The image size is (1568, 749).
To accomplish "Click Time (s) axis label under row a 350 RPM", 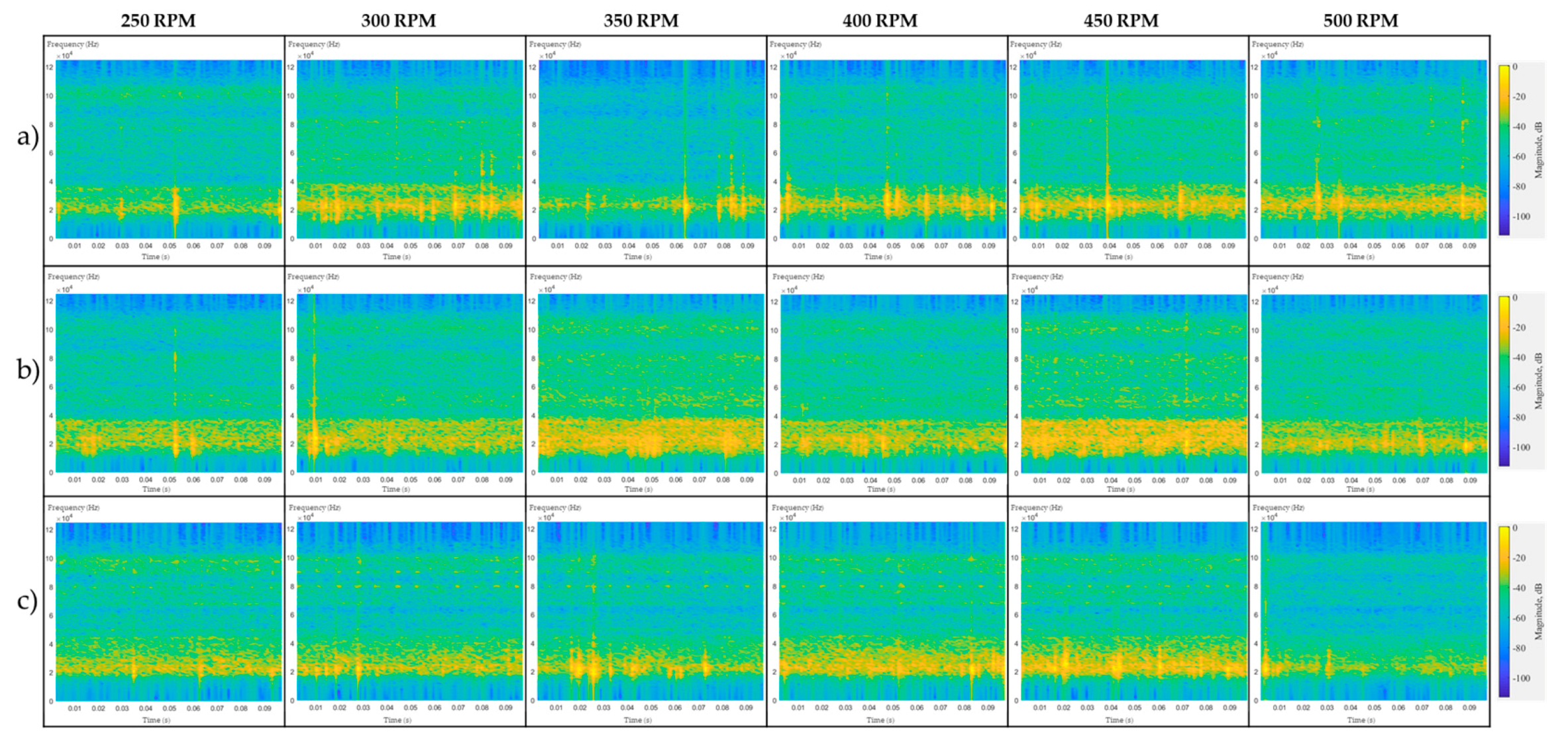I will click(x=637, y=256).
